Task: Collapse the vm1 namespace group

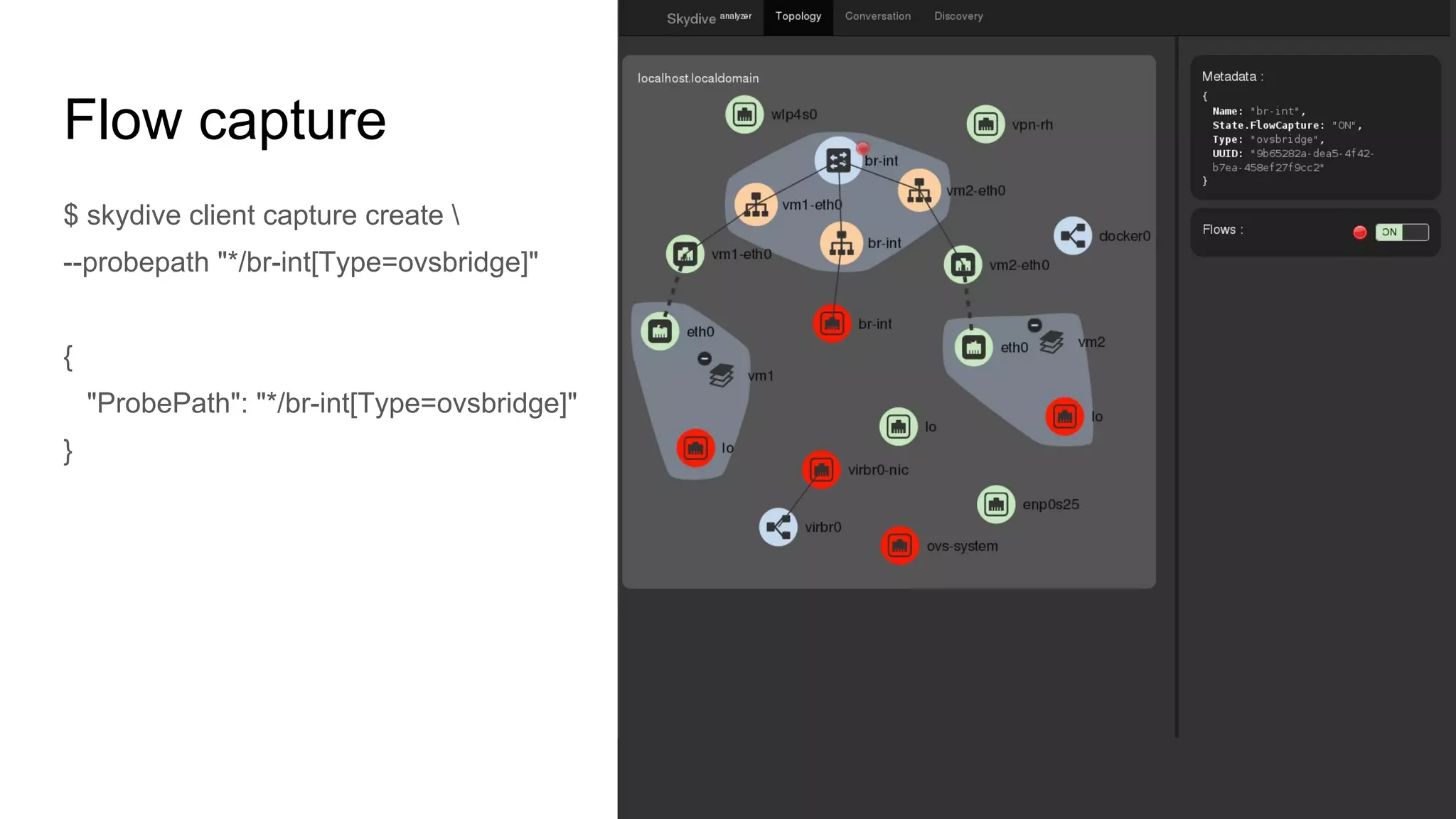Action: point(704,358)
